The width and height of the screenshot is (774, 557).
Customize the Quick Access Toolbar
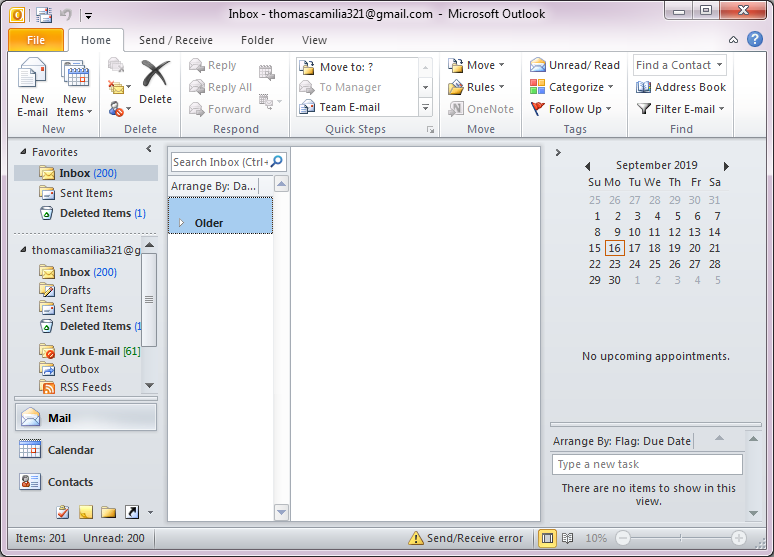point(88,15)
